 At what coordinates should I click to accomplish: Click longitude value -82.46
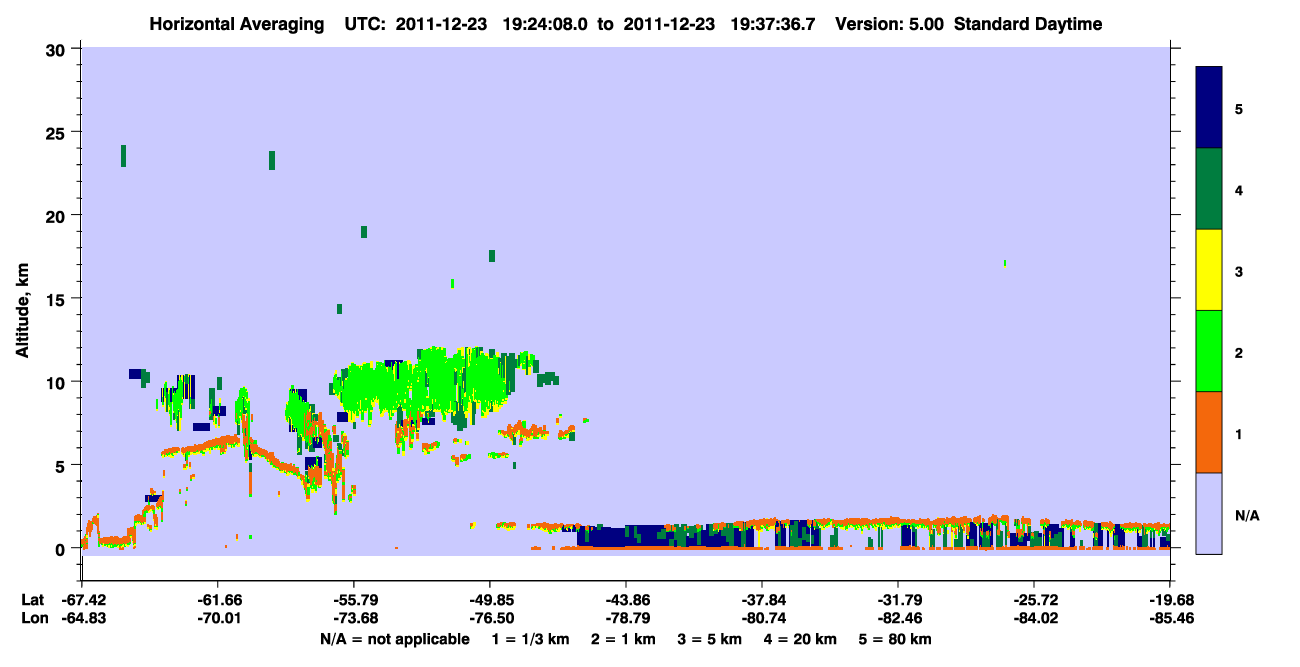[x=898, y=618]
